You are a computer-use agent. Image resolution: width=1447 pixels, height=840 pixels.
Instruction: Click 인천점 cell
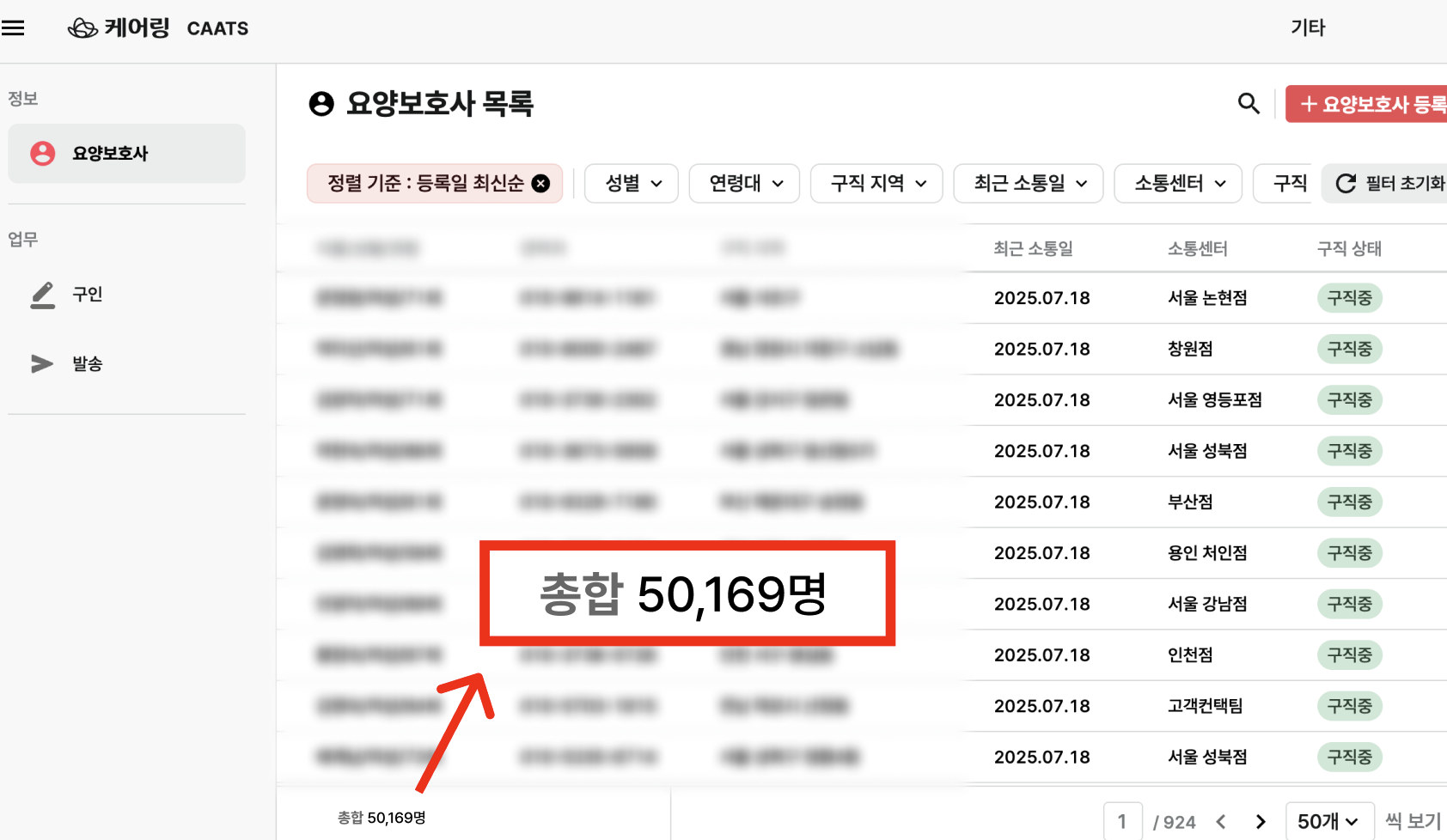1190,654
